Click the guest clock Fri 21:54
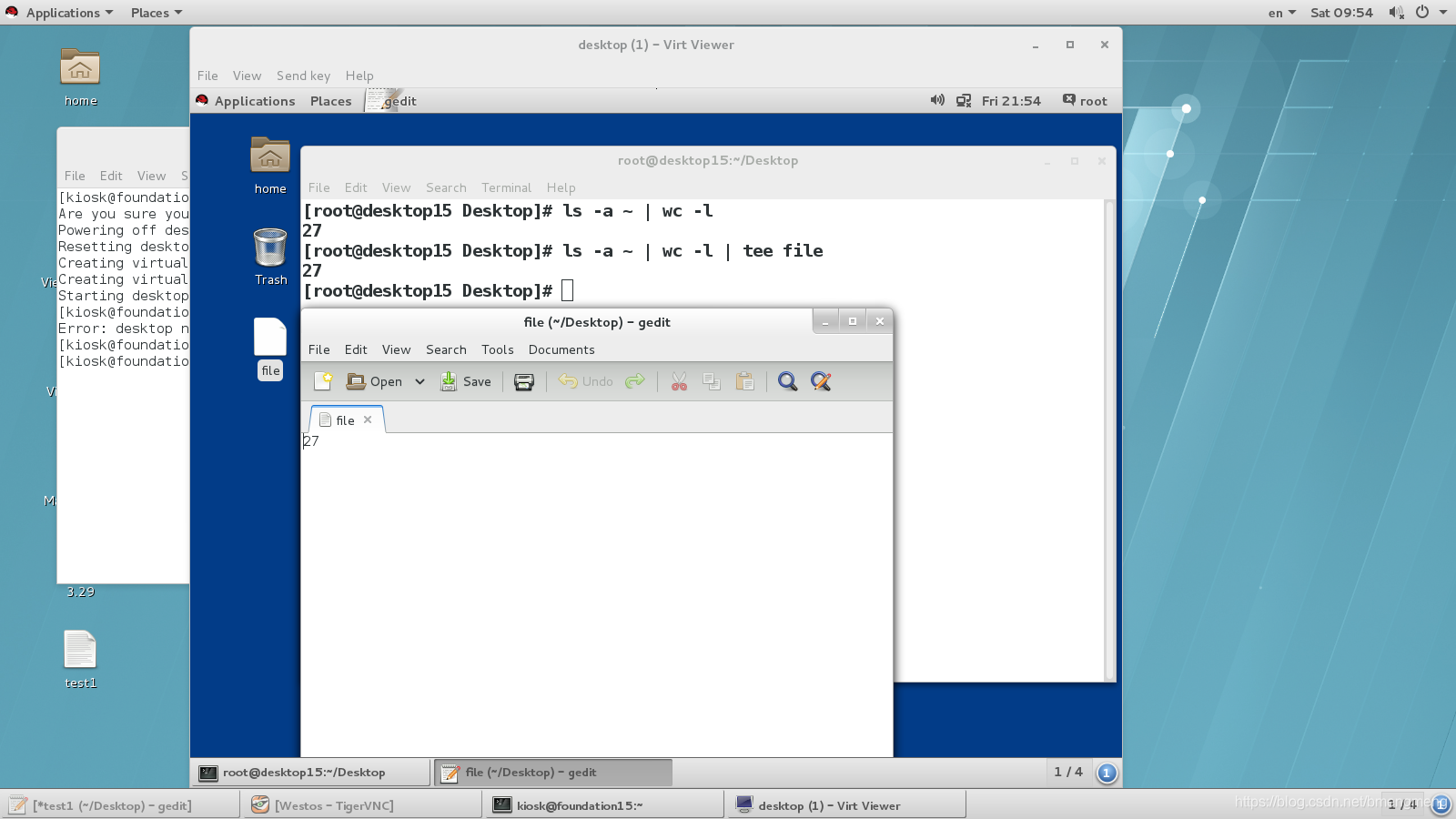This screenshot has height=819, width=1456. click(1011, 101)
